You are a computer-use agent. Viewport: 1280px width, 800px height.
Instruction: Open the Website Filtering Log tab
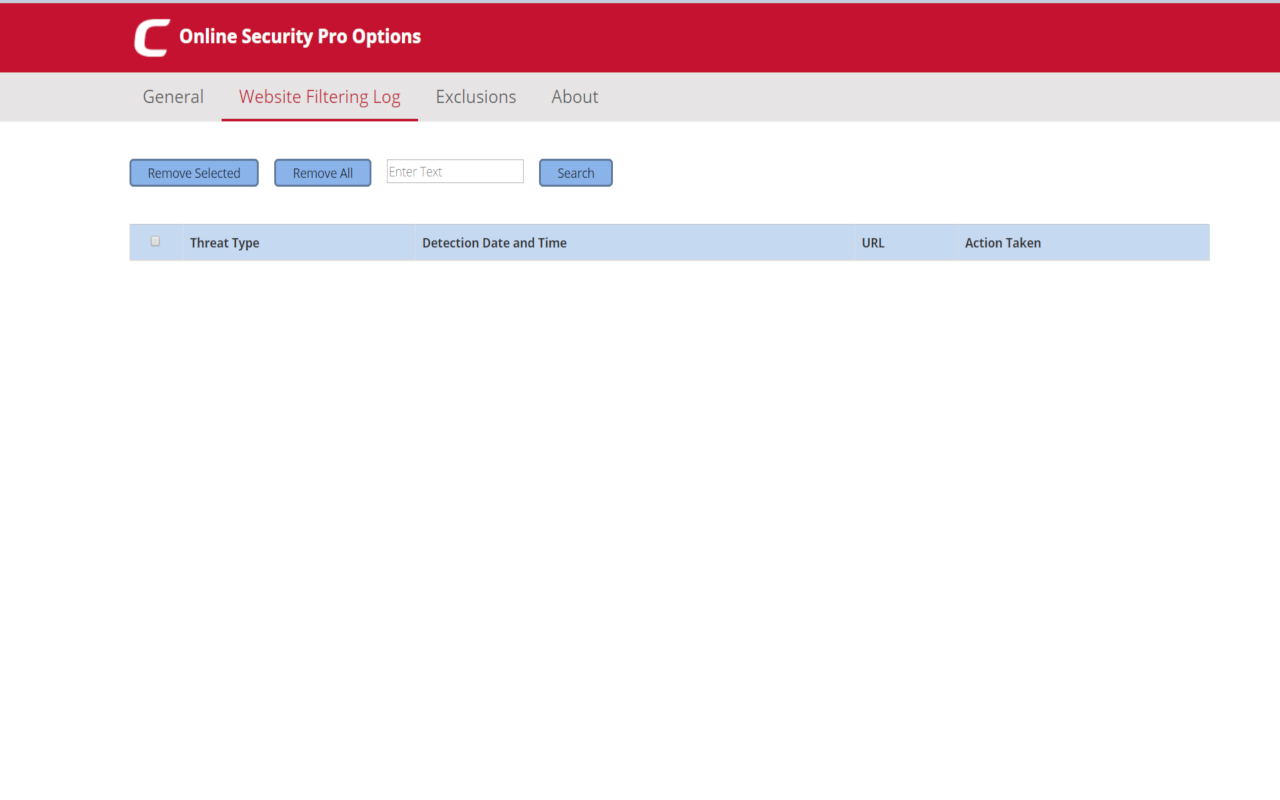point(319,96)
